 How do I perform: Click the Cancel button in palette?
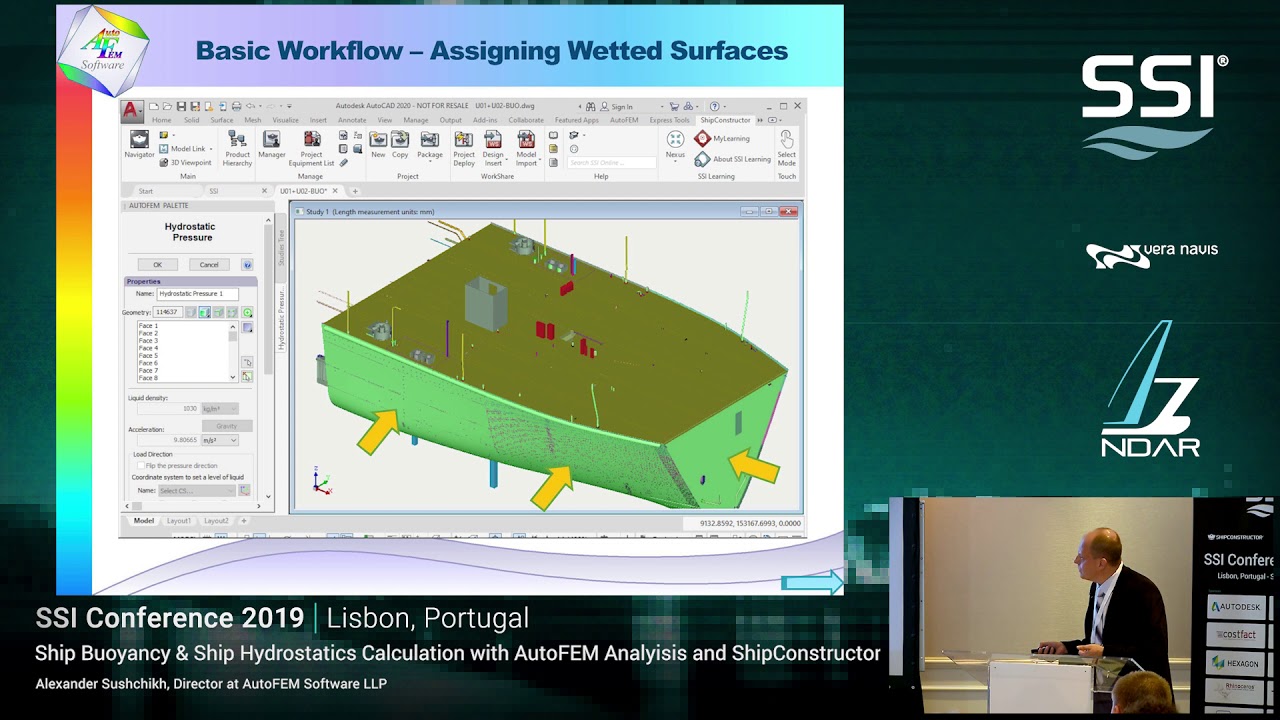click(209, 265)
